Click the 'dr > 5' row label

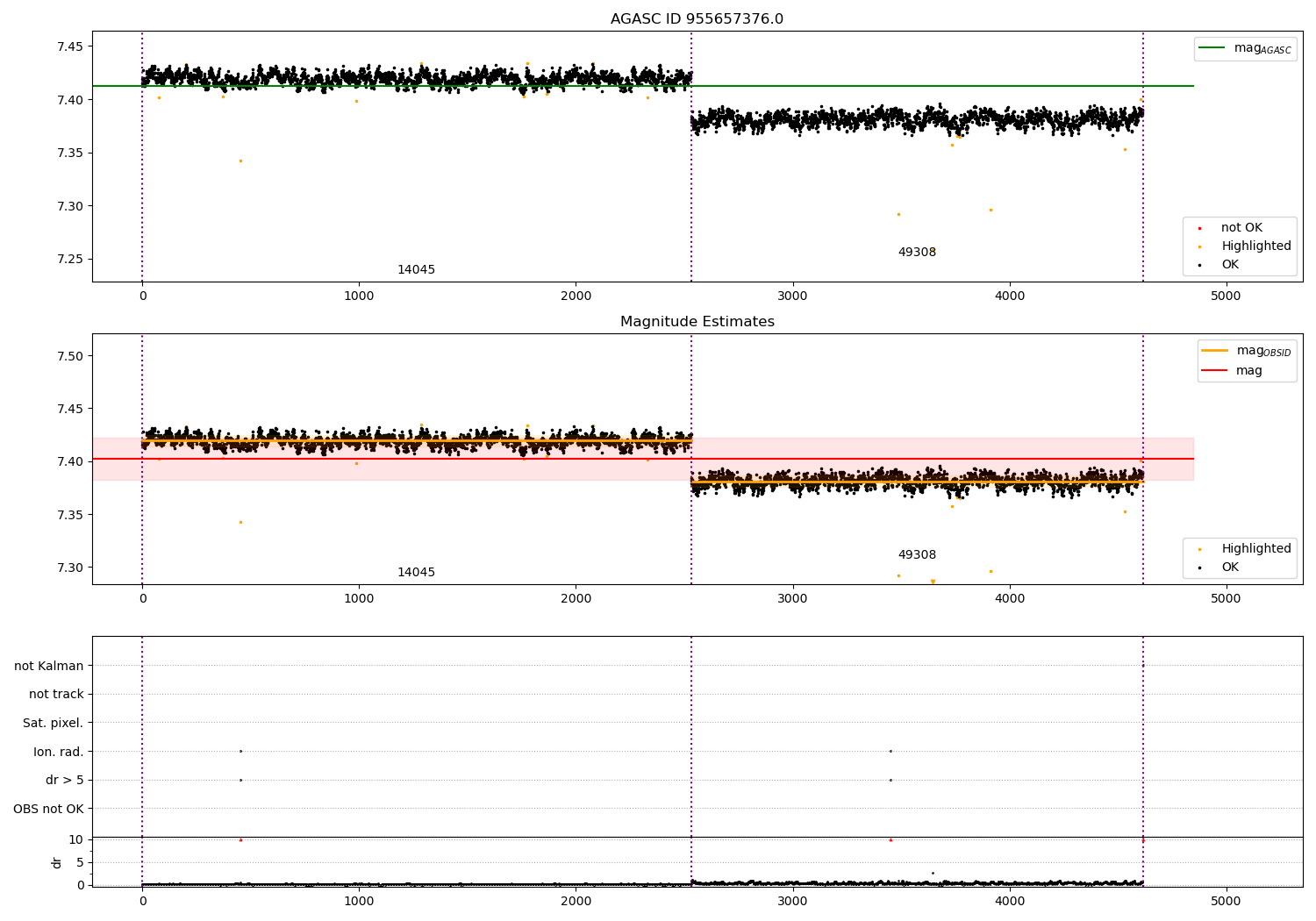(x=65, y=781)
